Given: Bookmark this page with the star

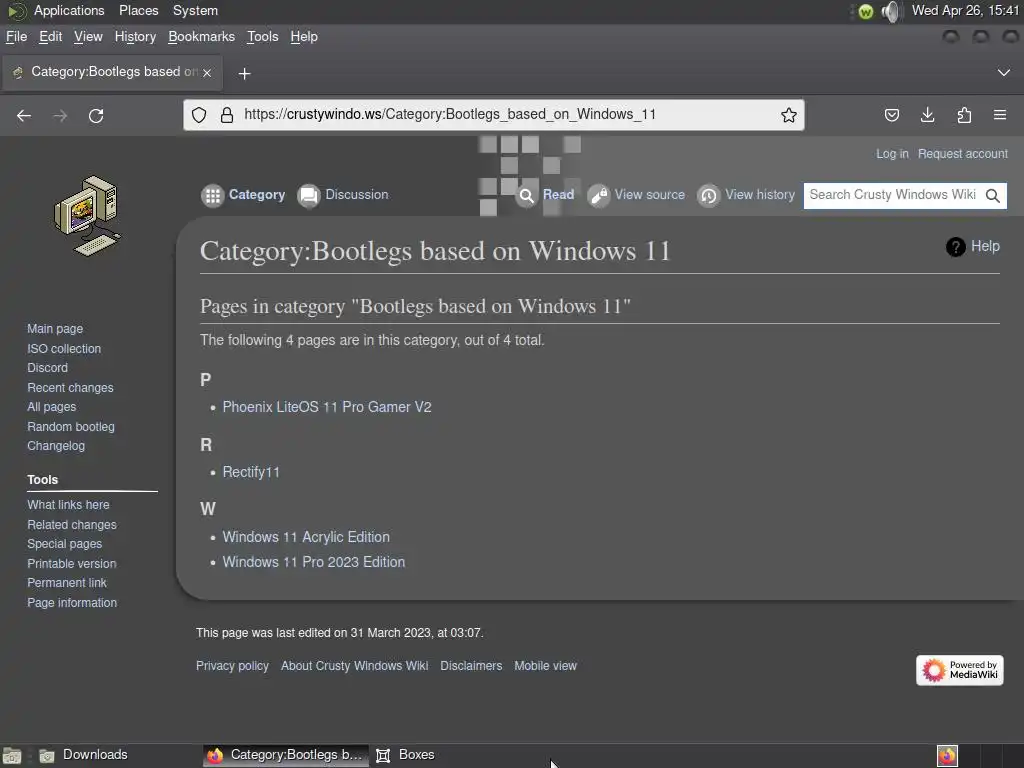Looking at the screenshot, I should (789, 115).
